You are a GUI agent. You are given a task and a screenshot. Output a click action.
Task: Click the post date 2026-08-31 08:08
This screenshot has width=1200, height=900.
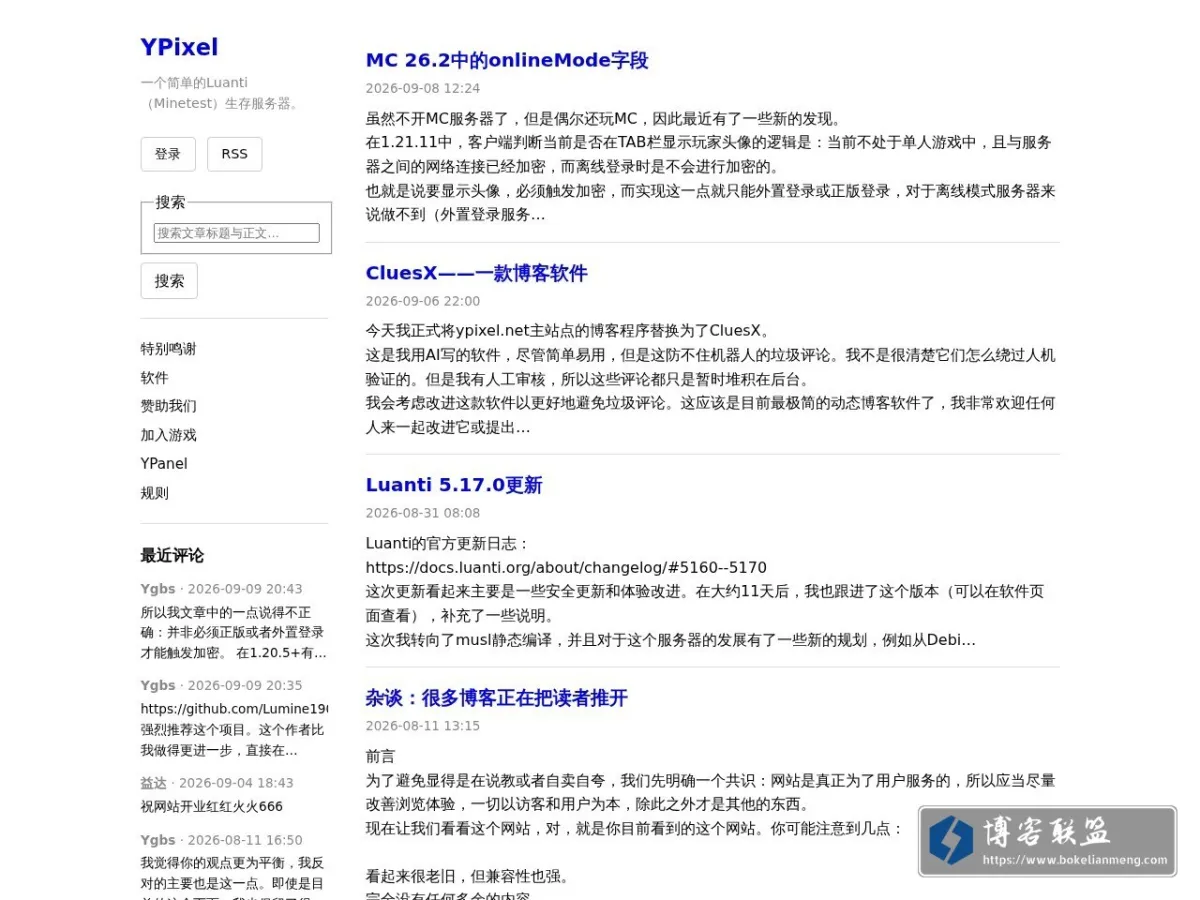pos(423,513)
